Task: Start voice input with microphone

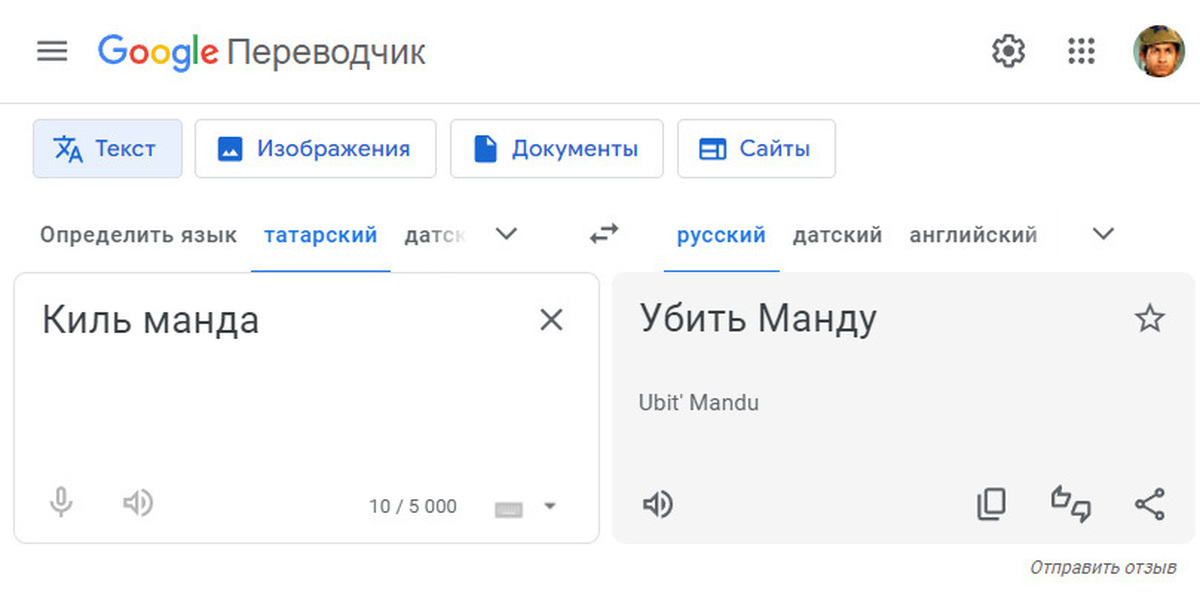Action: [x=61, y=502]
